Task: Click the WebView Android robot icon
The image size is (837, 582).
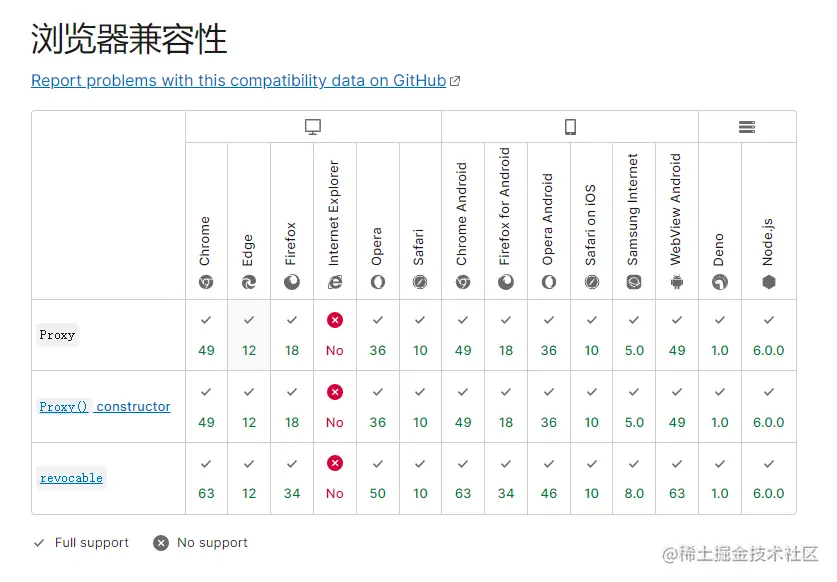Action: tap(677, 282)
